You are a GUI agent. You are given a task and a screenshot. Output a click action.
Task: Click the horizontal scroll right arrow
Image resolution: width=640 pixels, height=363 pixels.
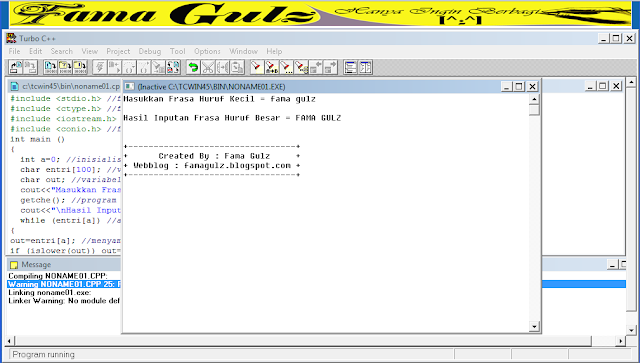click(x=621, y=341)
